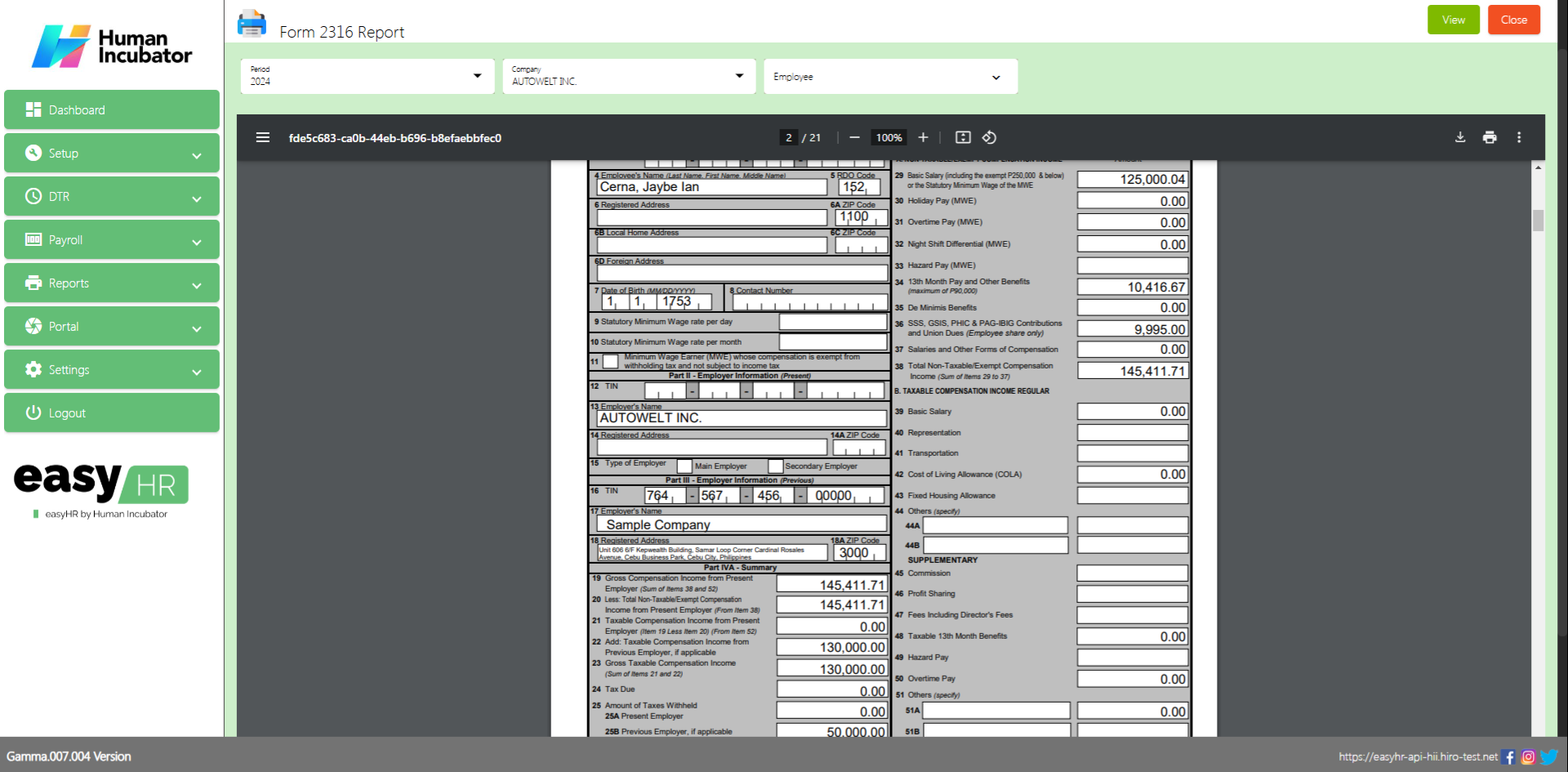The height and width of the screenshot is (772, 1568).
Task: Open the easyhr-api-hii.hiro-test.net link
Action: (x=1418, y=757)
